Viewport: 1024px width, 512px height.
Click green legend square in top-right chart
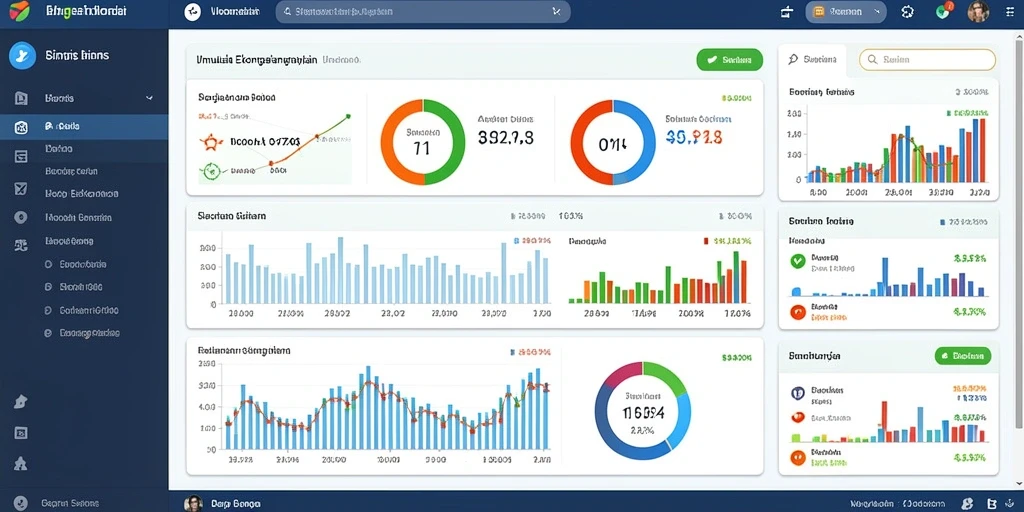948,113
